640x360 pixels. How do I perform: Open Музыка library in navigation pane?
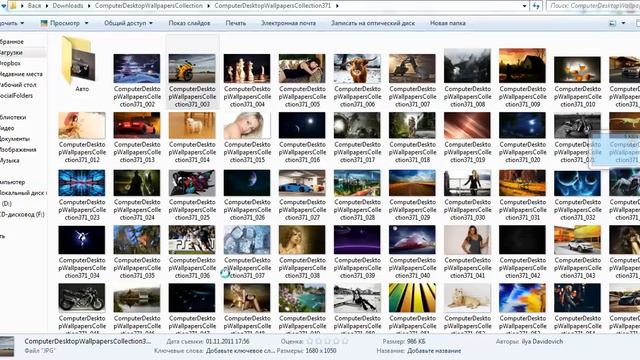pyautogui.click(x=10, y=160)
